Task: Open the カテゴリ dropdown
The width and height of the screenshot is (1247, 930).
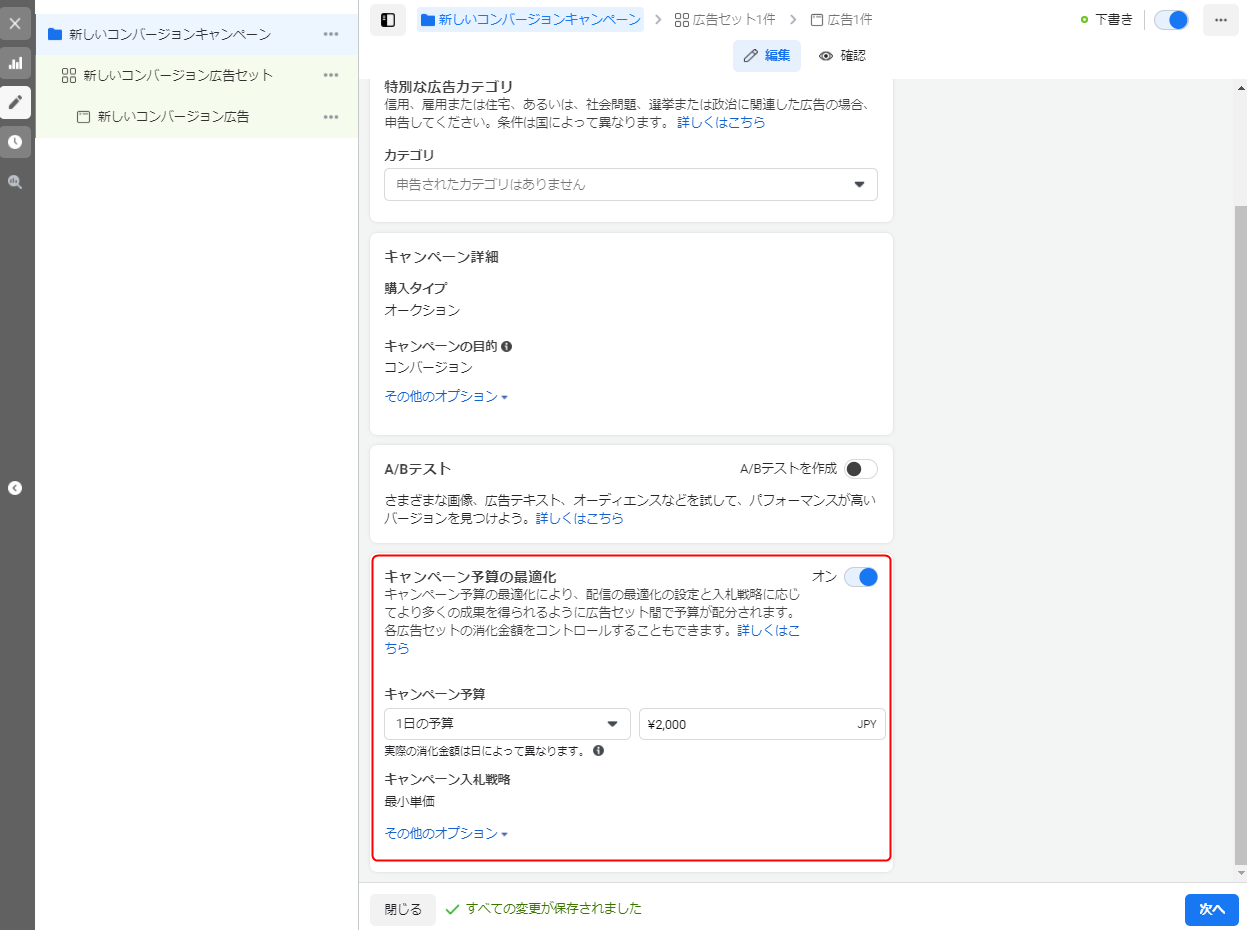Action: point(630,185)
